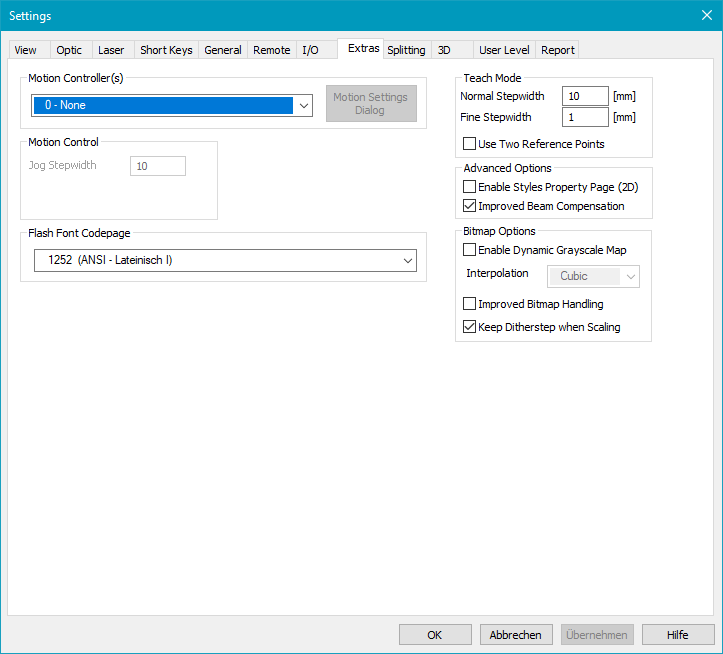Select the Remote tab
The image size is (723, 654).
(271, 50)
